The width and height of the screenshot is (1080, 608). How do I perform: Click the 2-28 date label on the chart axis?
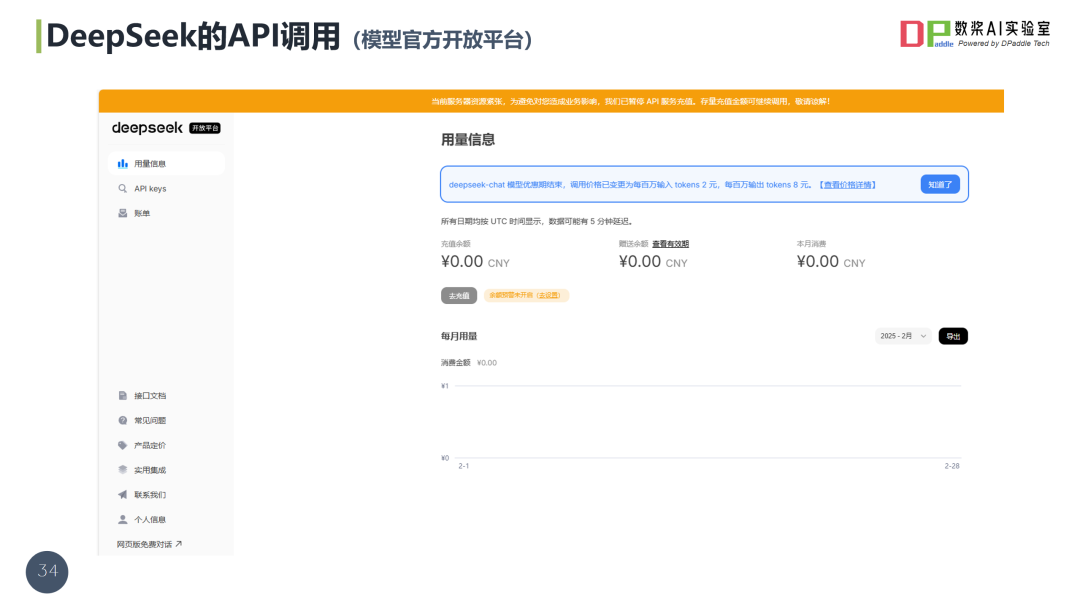point(952,466)
